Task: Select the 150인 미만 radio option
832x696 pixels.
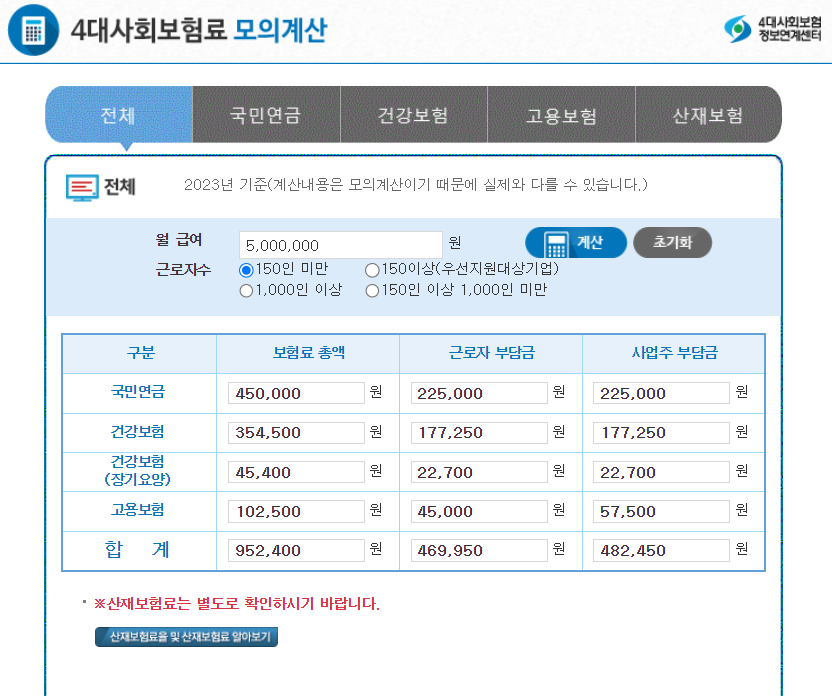Action: pyautogui.click(x=246, y=270)
